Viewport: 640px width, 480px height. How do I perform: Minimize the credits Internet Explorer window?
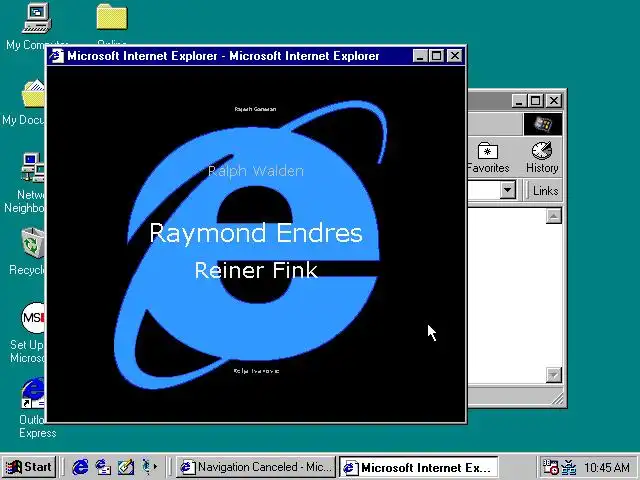click(420, 56)
